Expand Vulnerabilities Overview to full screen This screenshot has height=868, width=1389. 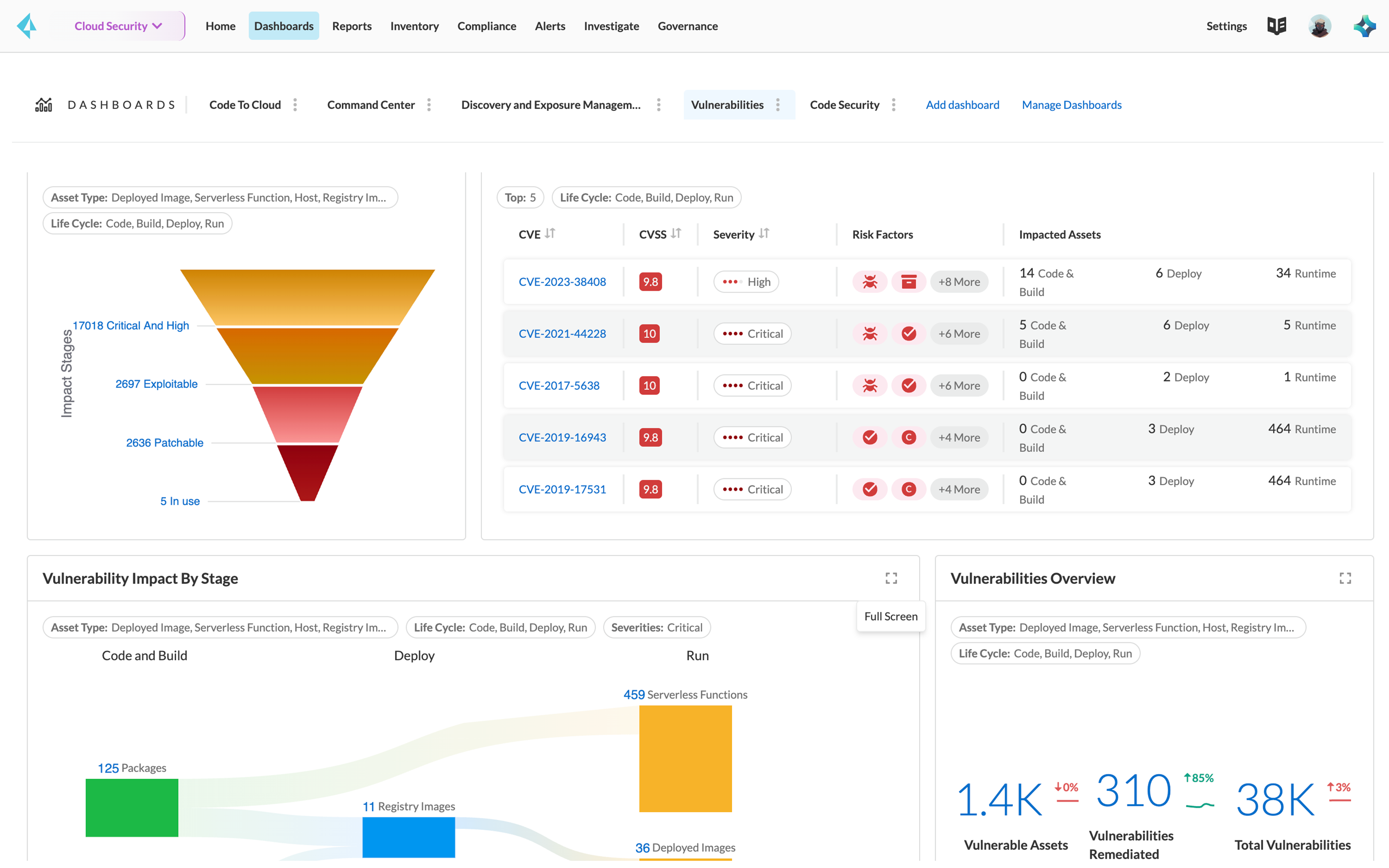point(1346,578)
